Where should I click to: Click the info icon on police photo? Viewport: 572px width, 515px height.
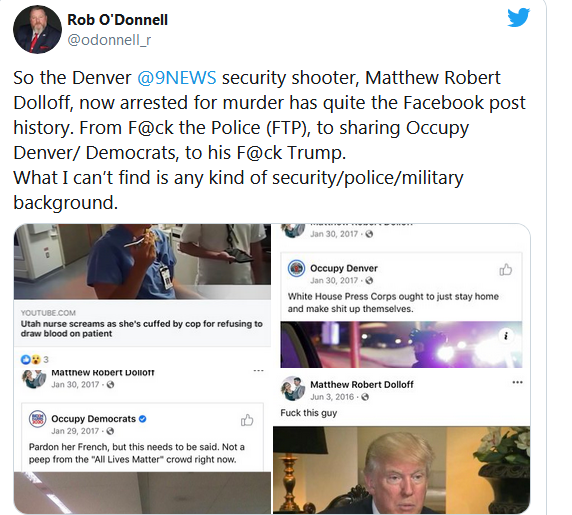point(506,336)
